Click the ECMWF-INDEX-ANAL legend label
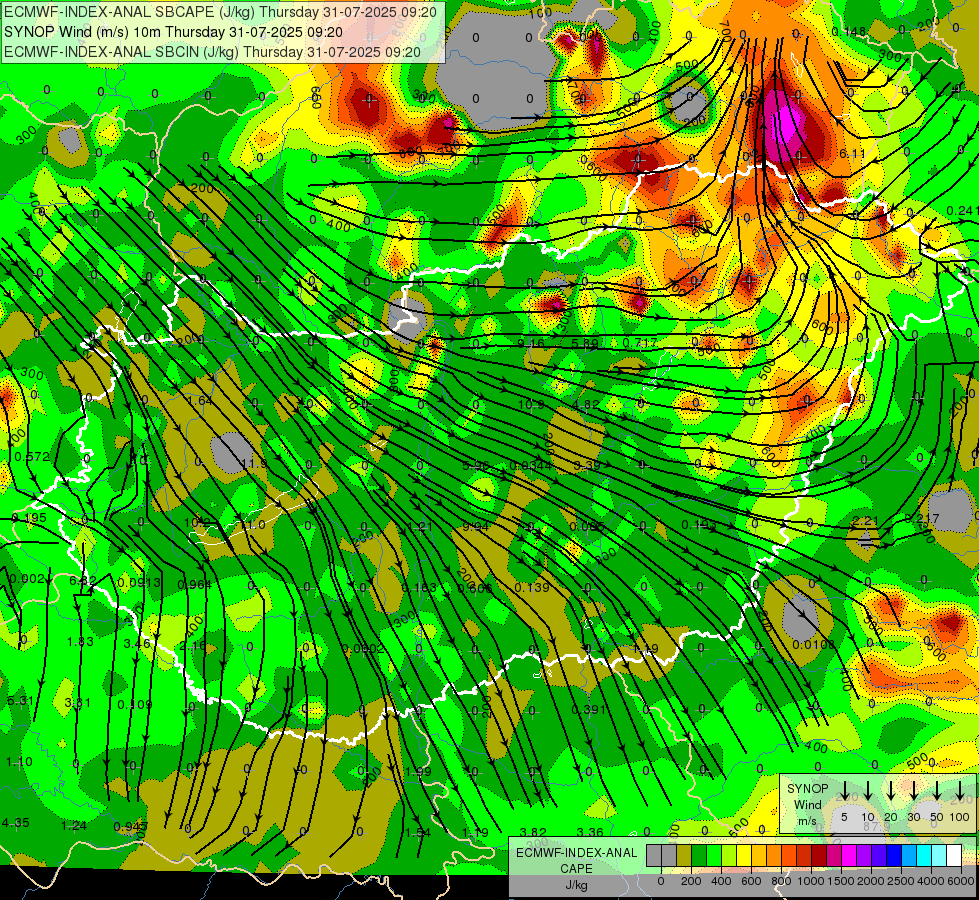Screen dimensions: 979x900 (x=576, y=853)
